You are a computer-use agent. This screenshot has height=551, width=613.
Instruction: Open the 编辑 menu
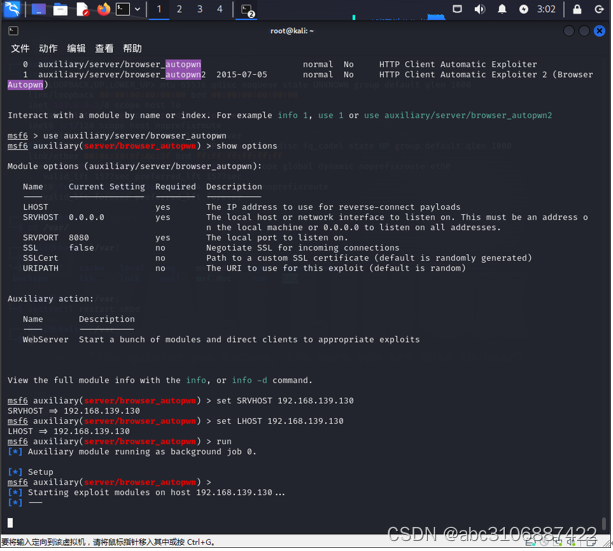click(x=76, y=48)
